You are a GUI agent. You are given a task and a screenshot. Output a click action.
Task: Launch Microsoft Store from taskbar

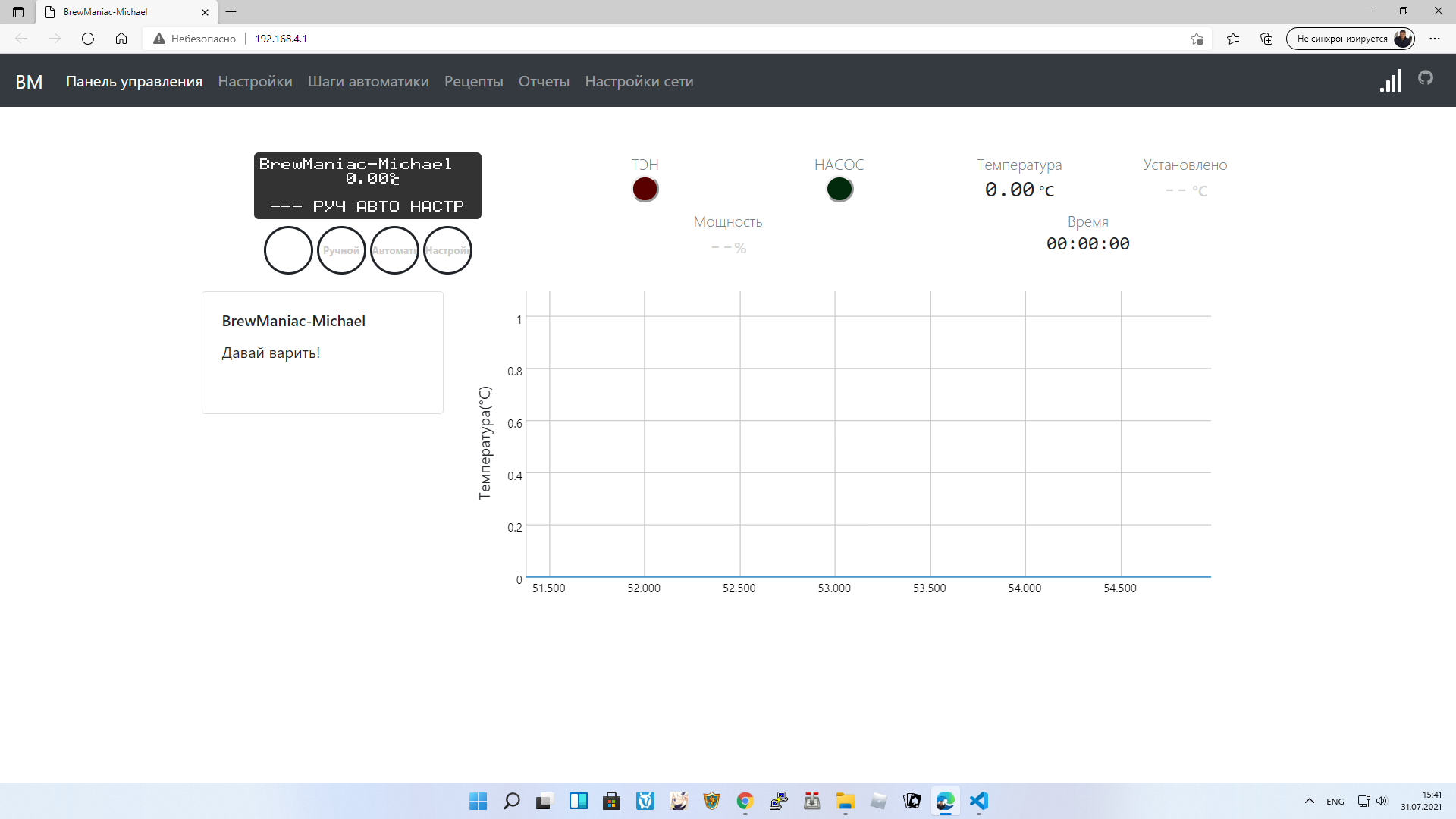(x=611, y=801)
